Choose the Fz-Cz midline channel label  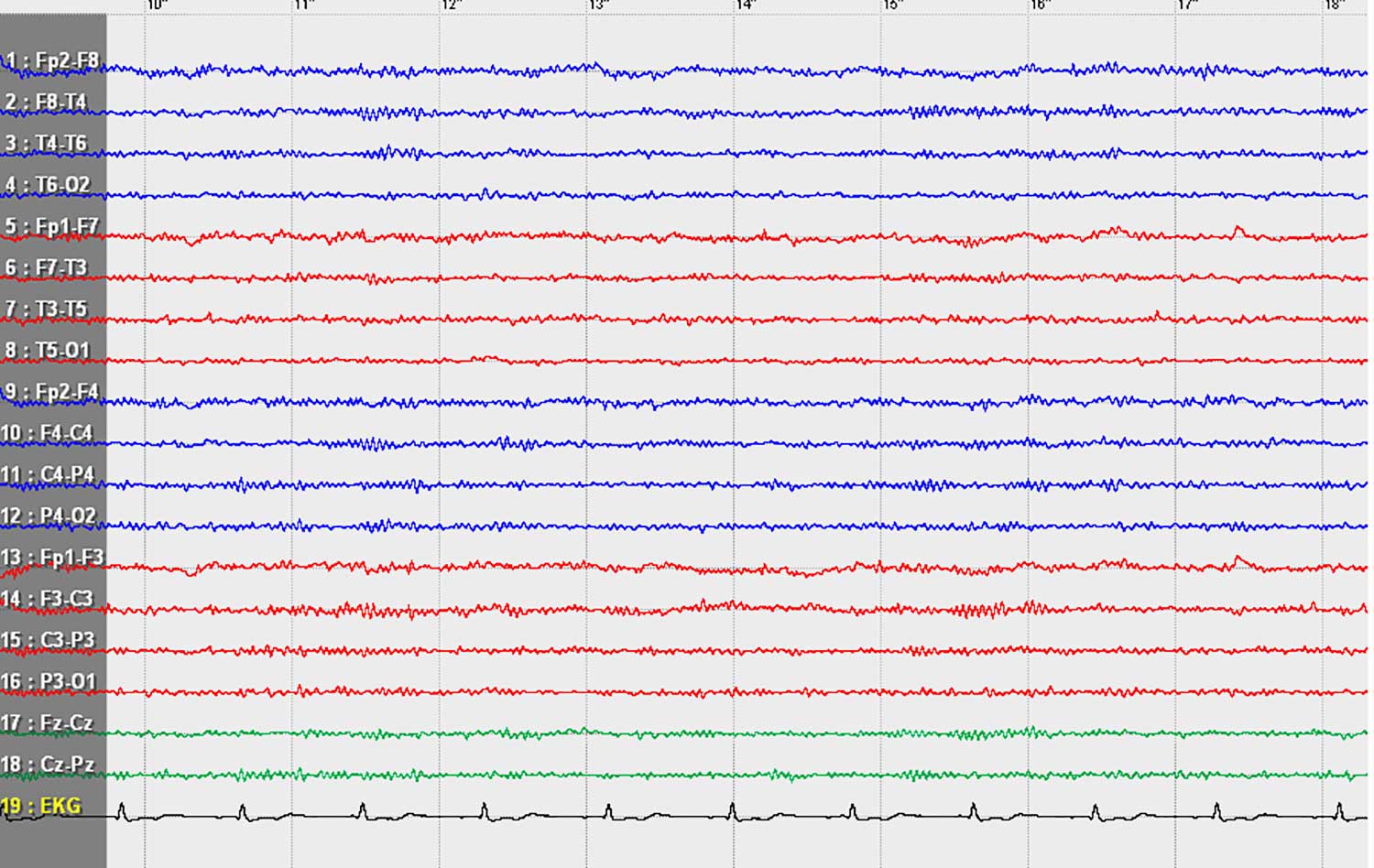coord(48,722)
